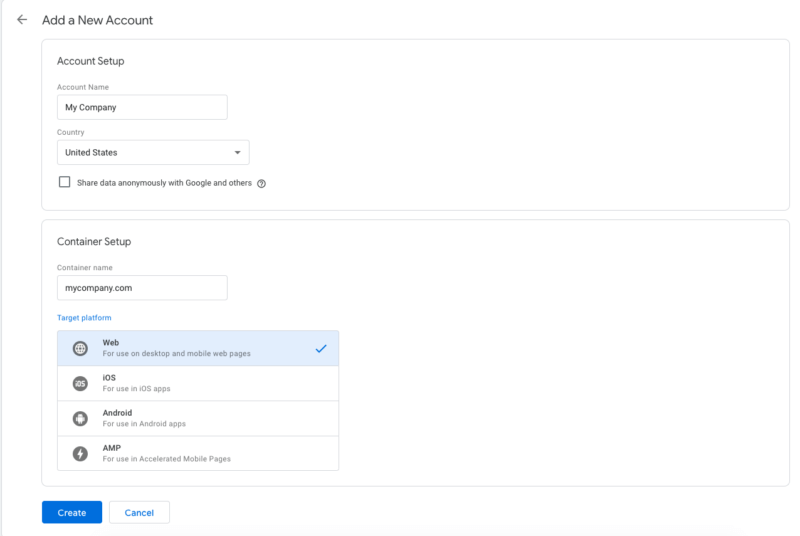
Task: Choose the Android target platform option
Action: pos(198,419)
